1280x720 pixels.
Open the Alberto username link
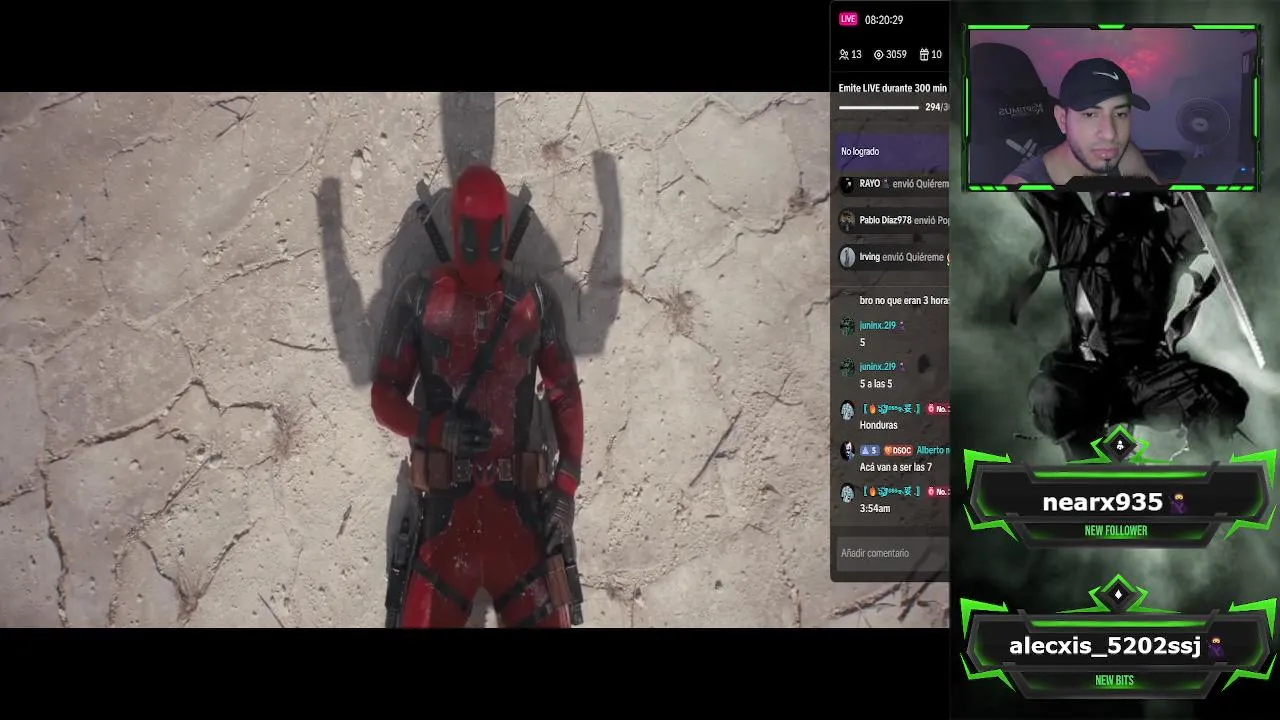[932, 450]
